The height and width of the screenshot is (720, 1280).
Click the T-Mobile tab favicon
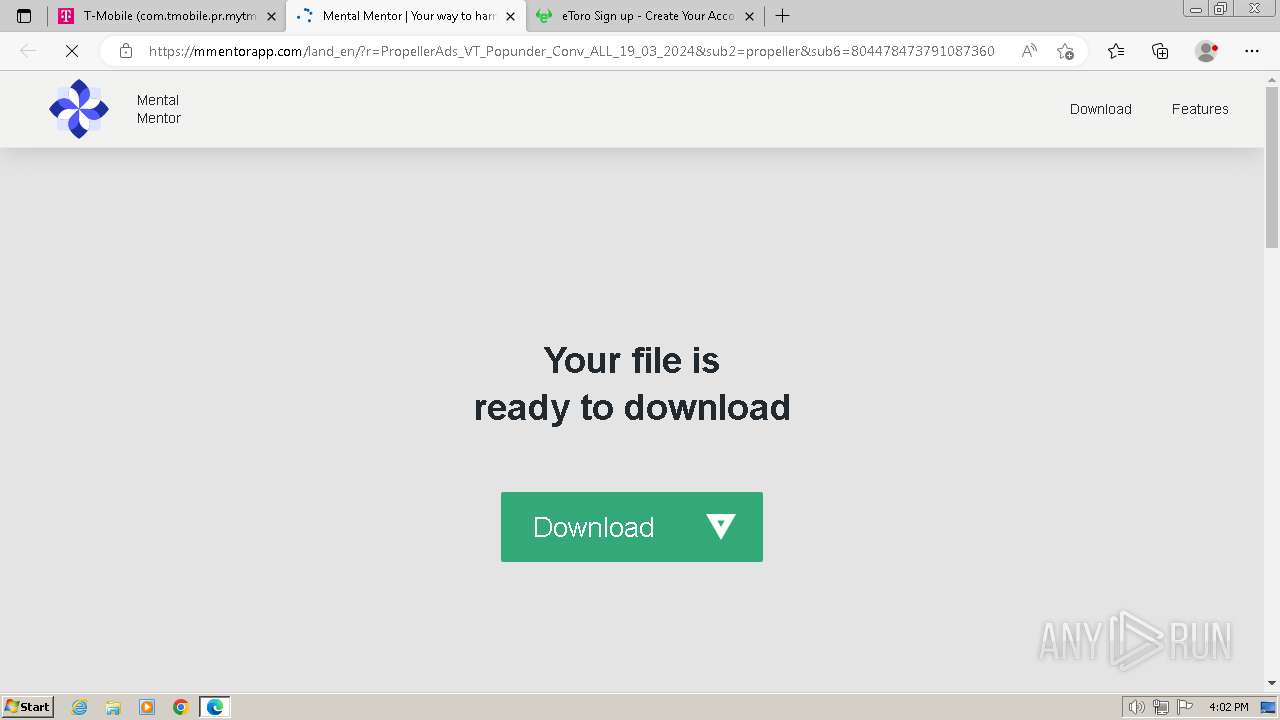point(66,16)
